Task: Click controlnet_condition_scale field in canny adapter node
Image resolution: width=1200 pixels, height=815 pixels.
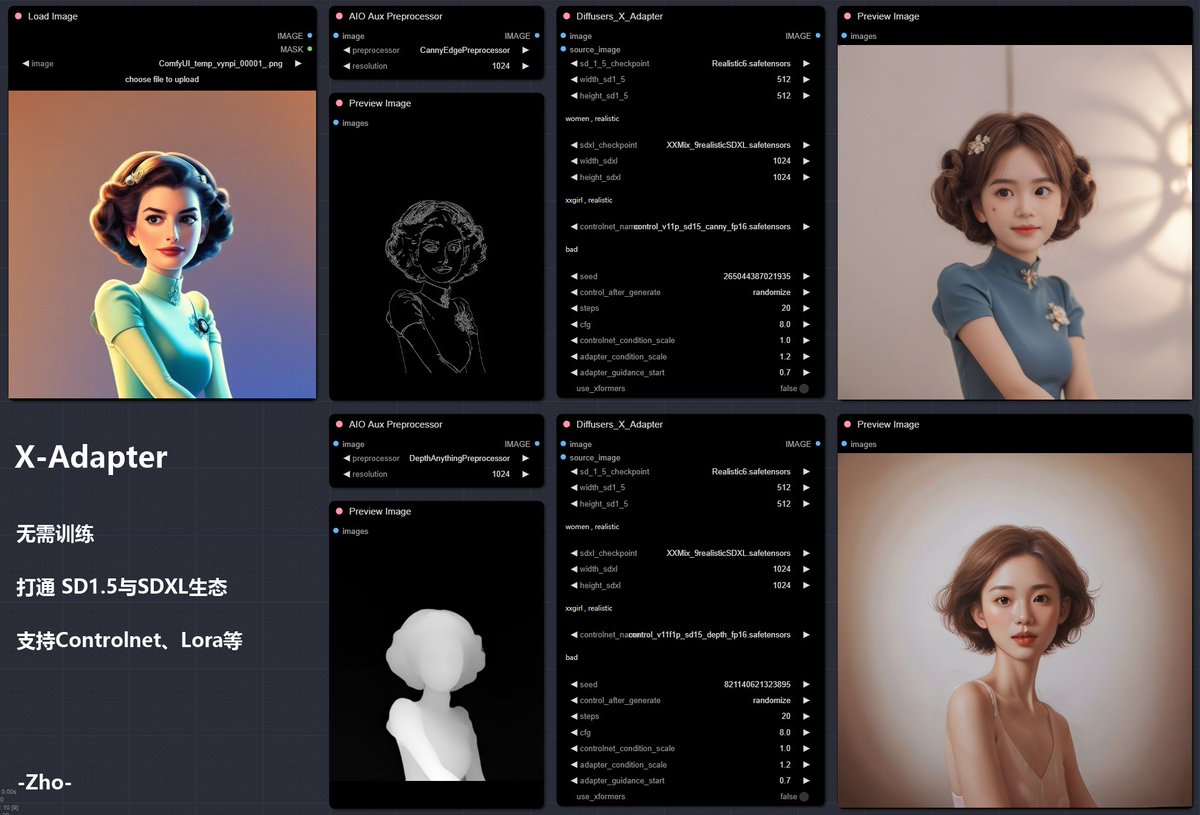Action: tap(690, 340)
